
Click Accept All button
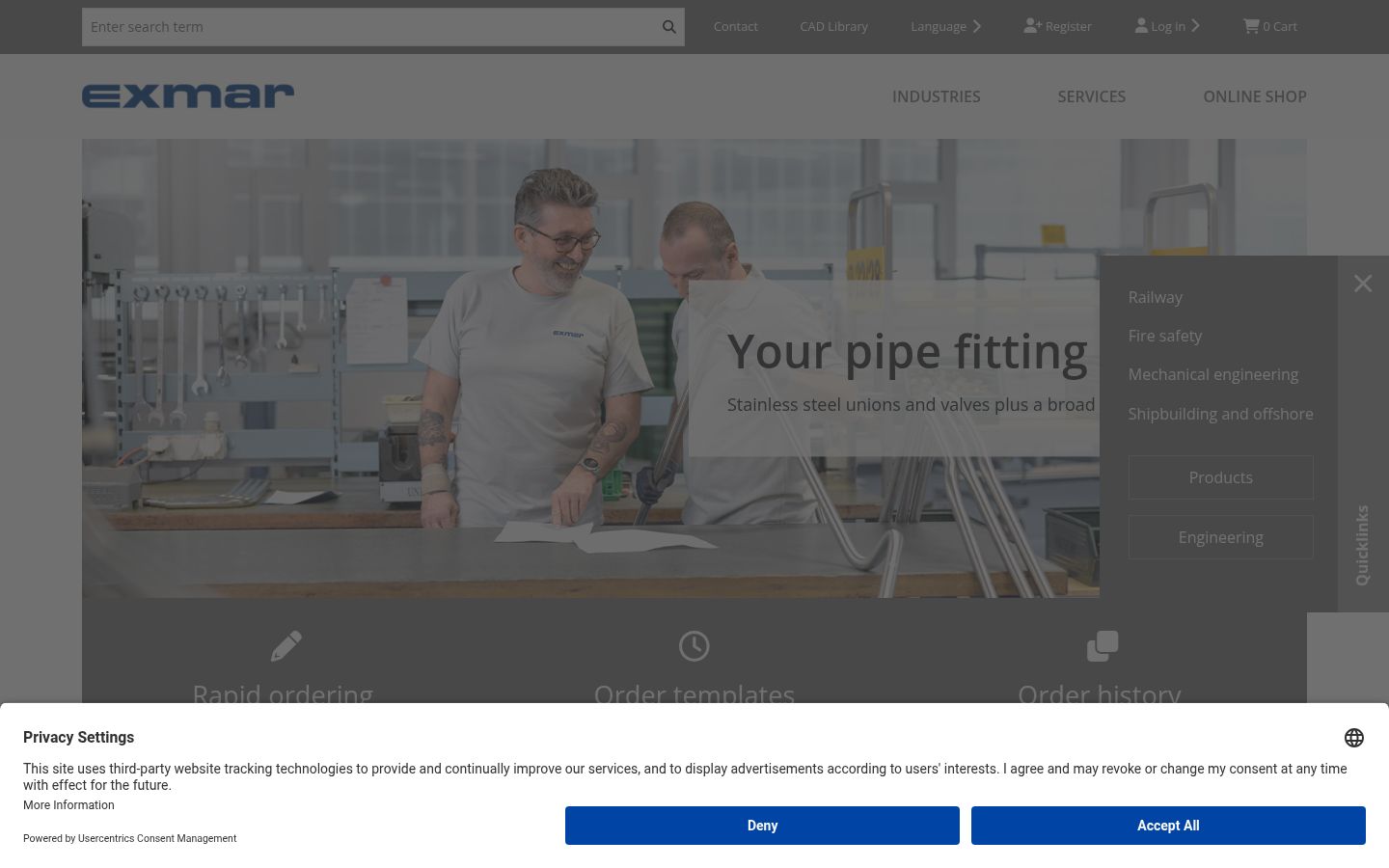[1168, 826]
